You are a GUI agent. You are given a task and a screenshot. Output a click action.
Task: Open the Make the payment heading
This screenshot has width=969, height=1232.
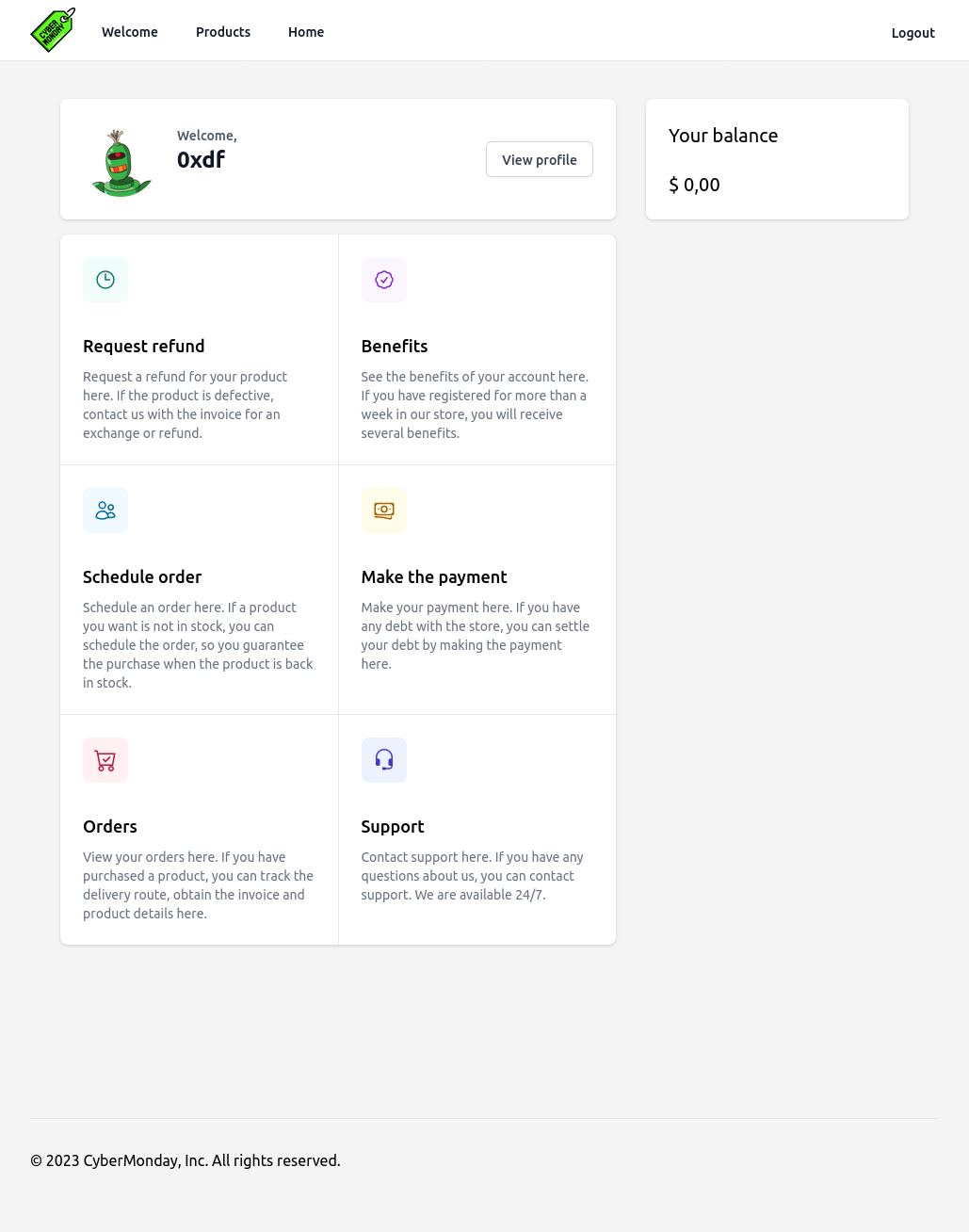point(434,577)
